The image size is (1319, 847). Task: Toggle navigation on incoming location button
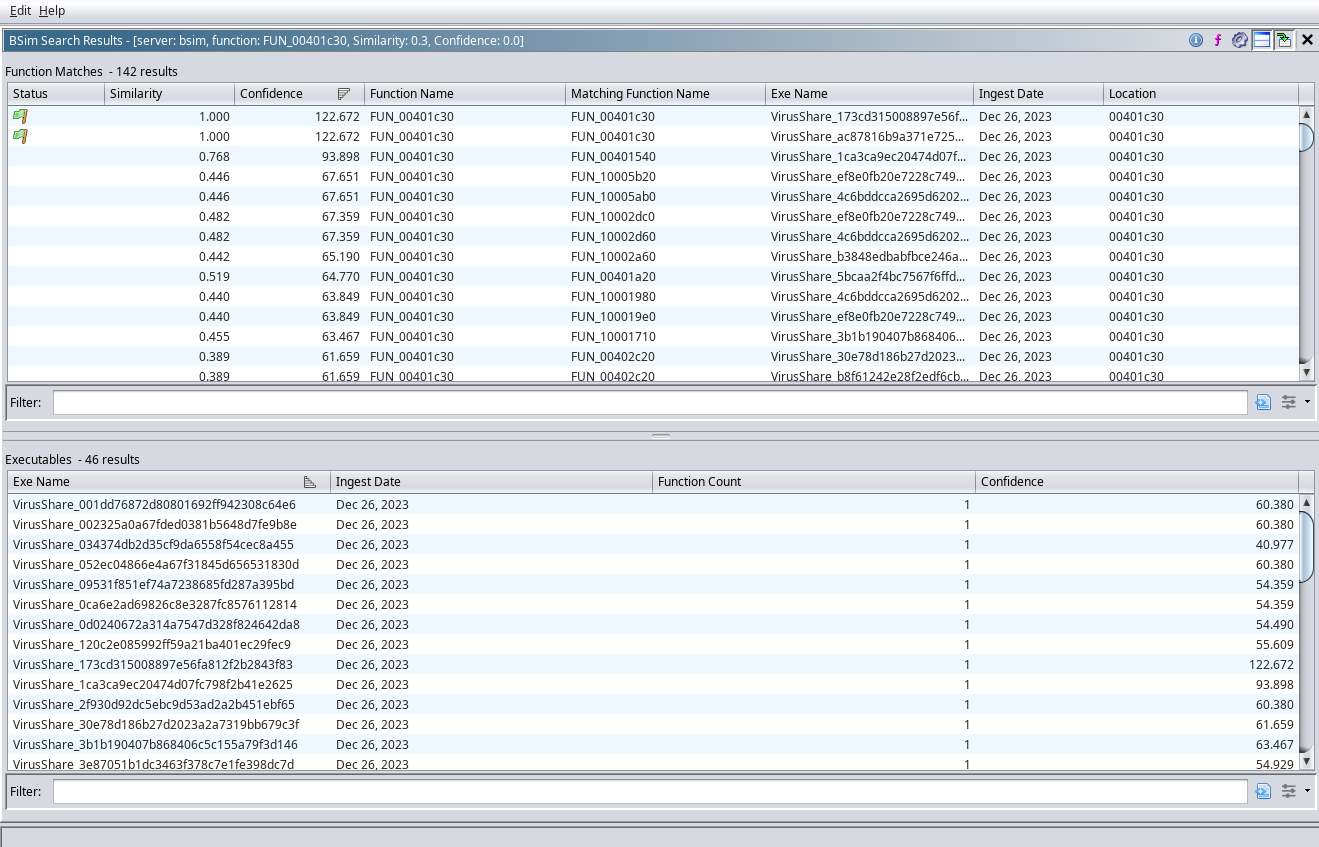[1284, 41]
